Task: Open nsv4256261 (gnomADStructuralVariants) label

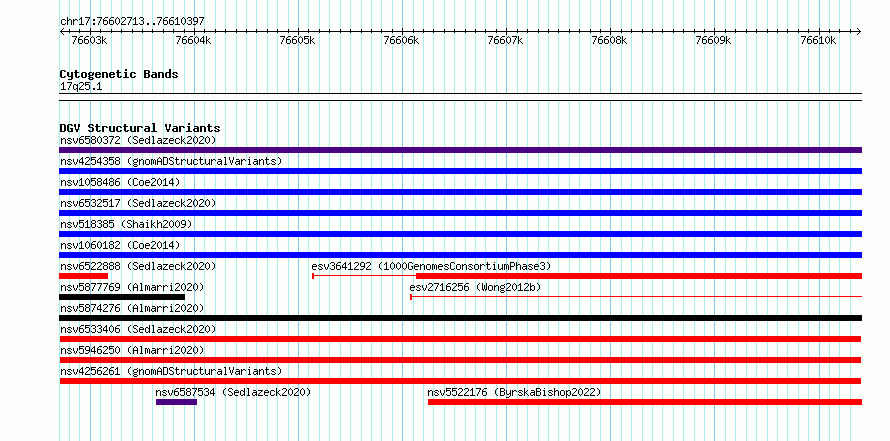Action: 171,371
